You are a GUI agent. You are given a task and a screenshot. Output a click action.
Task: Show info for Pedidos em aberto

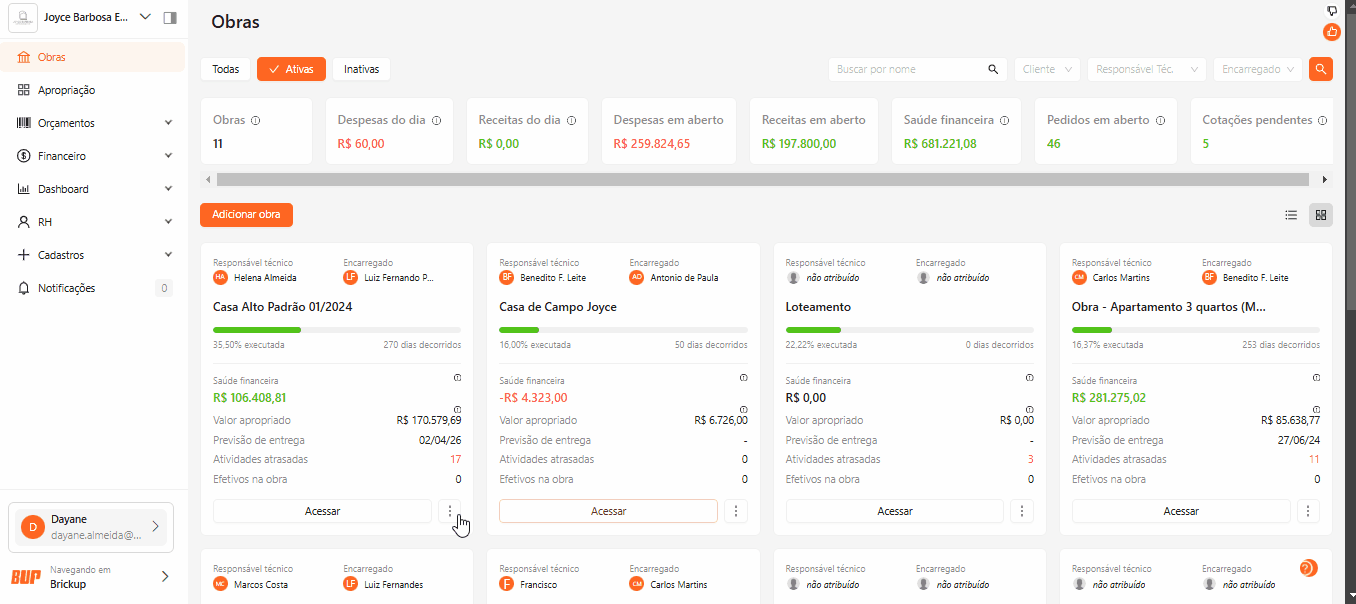[x=1160, y=120]
